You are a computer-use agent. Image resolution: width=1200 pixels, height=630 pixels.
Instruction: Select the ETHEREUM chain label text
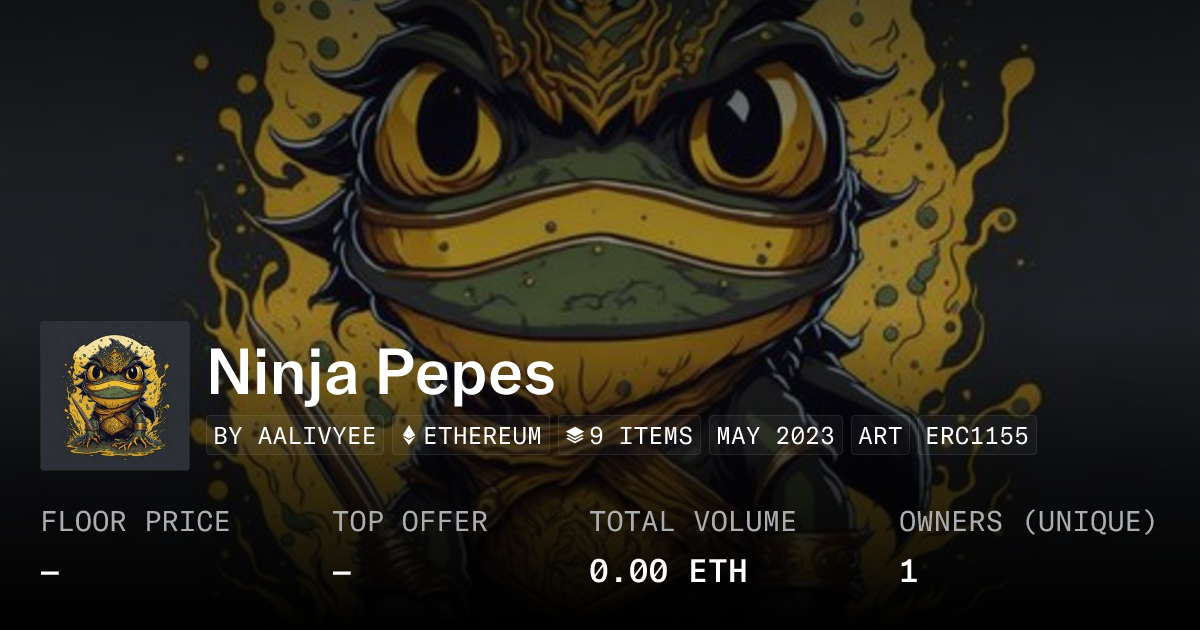point(482,436)
